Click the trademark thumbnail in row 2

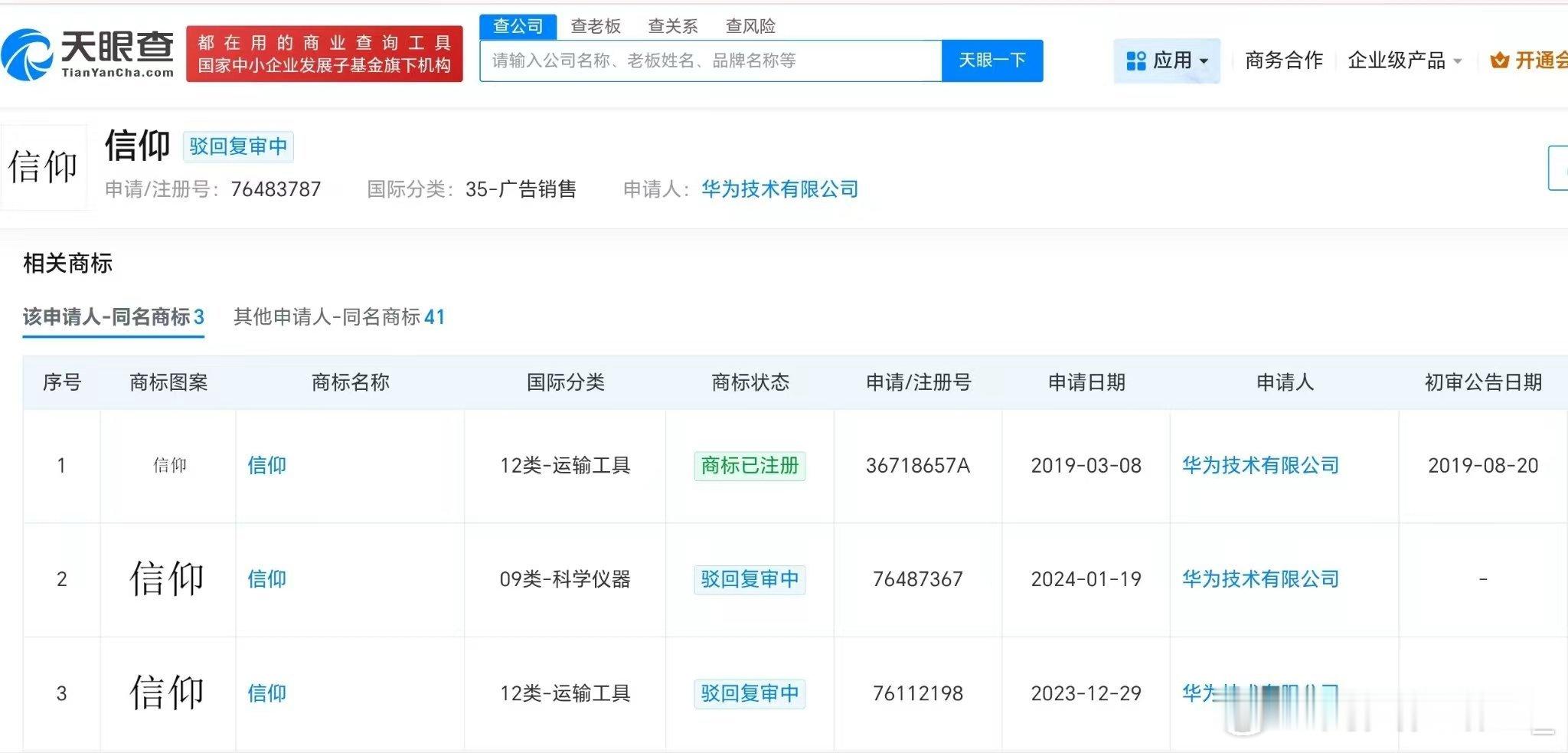(x=167, y=578)
